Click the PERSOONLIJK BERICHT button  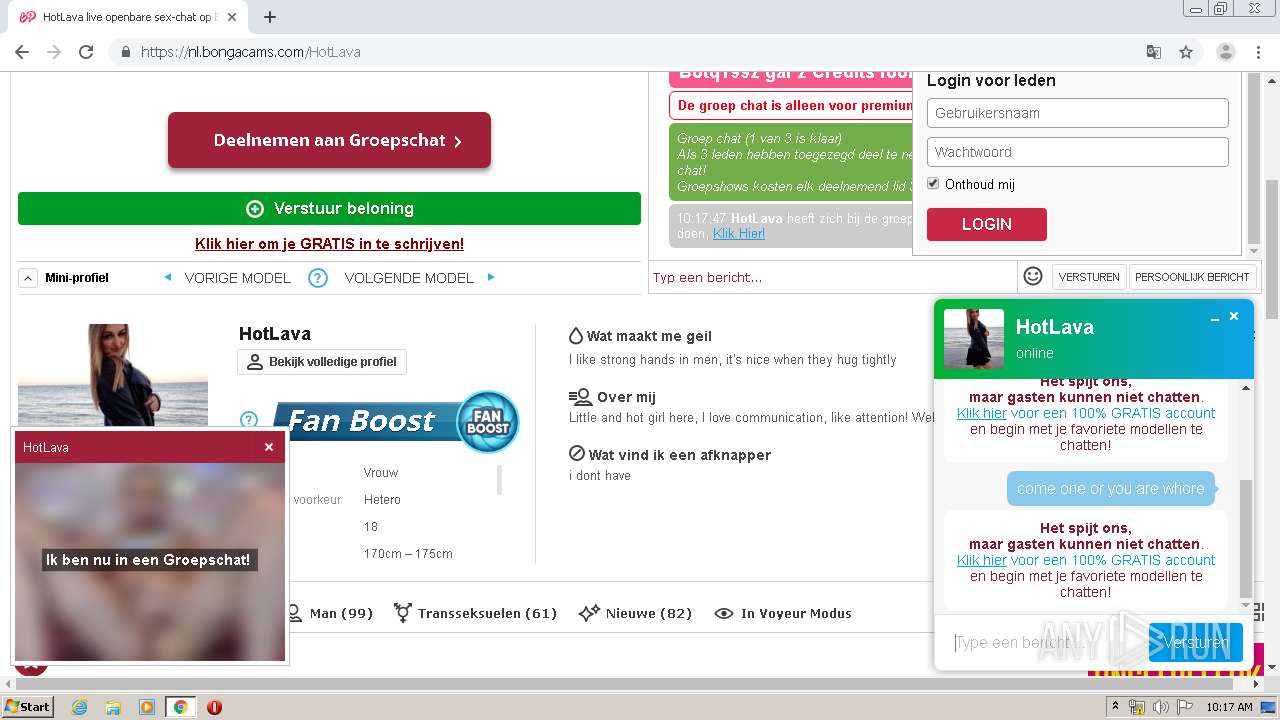[x=1192, y=277]
